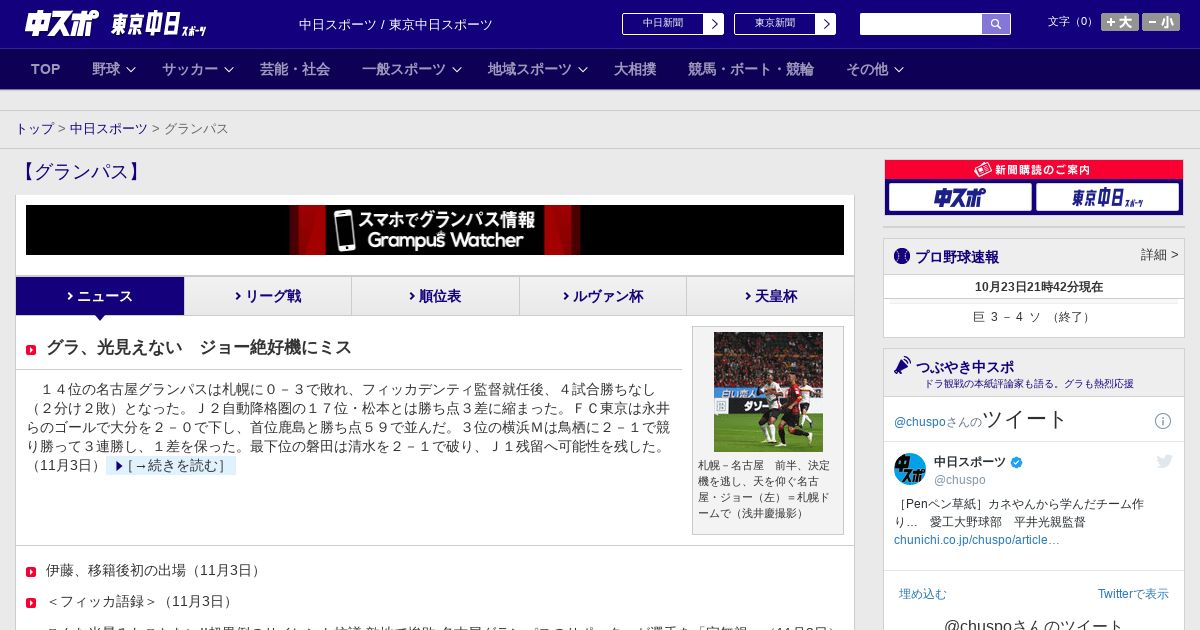Image resolution: width=1200 pixels, height=630 pixels.
Task: Expand the その他 menu
Action: (875, 69)
